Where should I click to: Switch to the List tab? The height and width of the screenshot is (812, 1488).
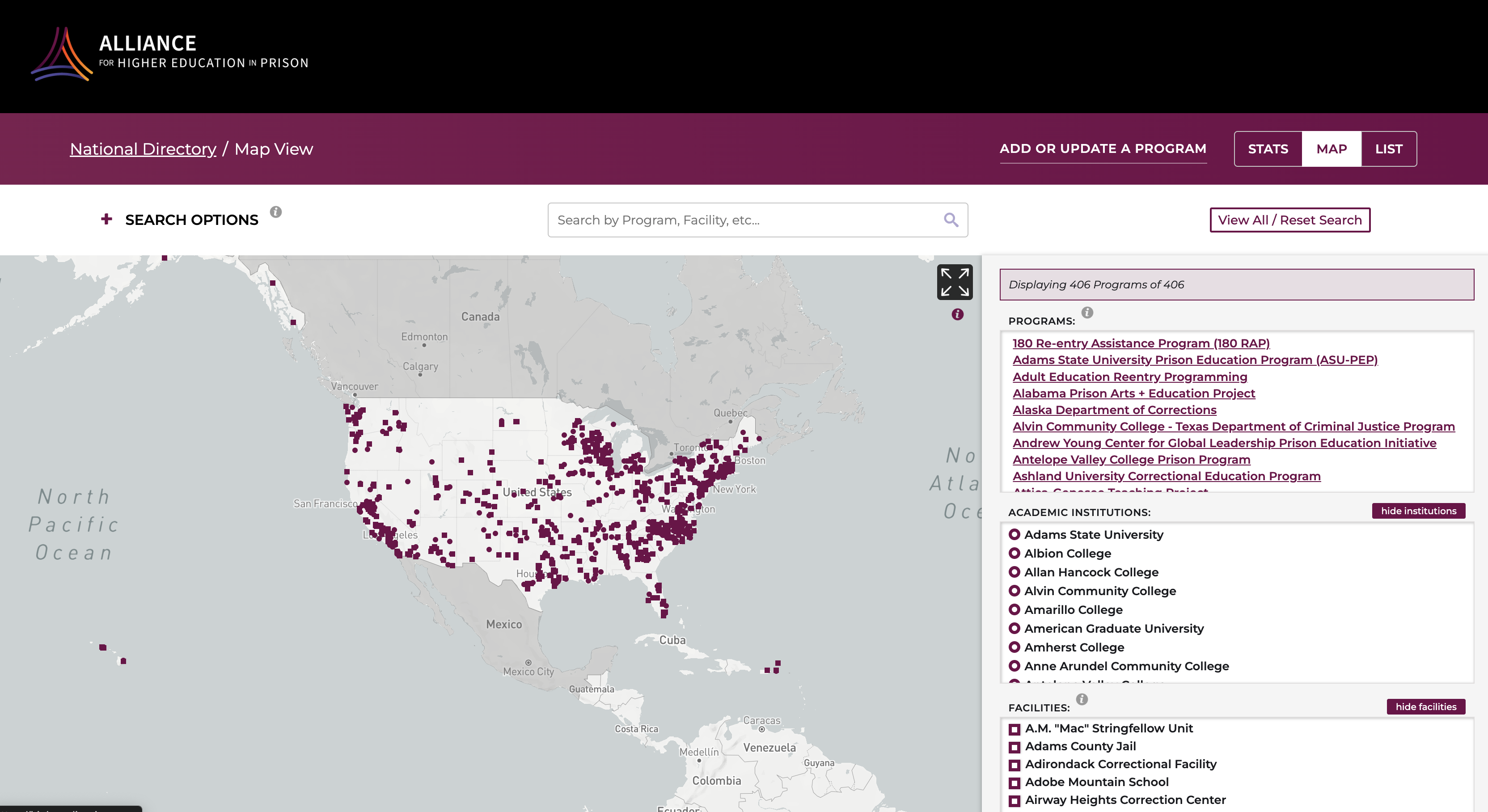click(x=1389, y=149)
